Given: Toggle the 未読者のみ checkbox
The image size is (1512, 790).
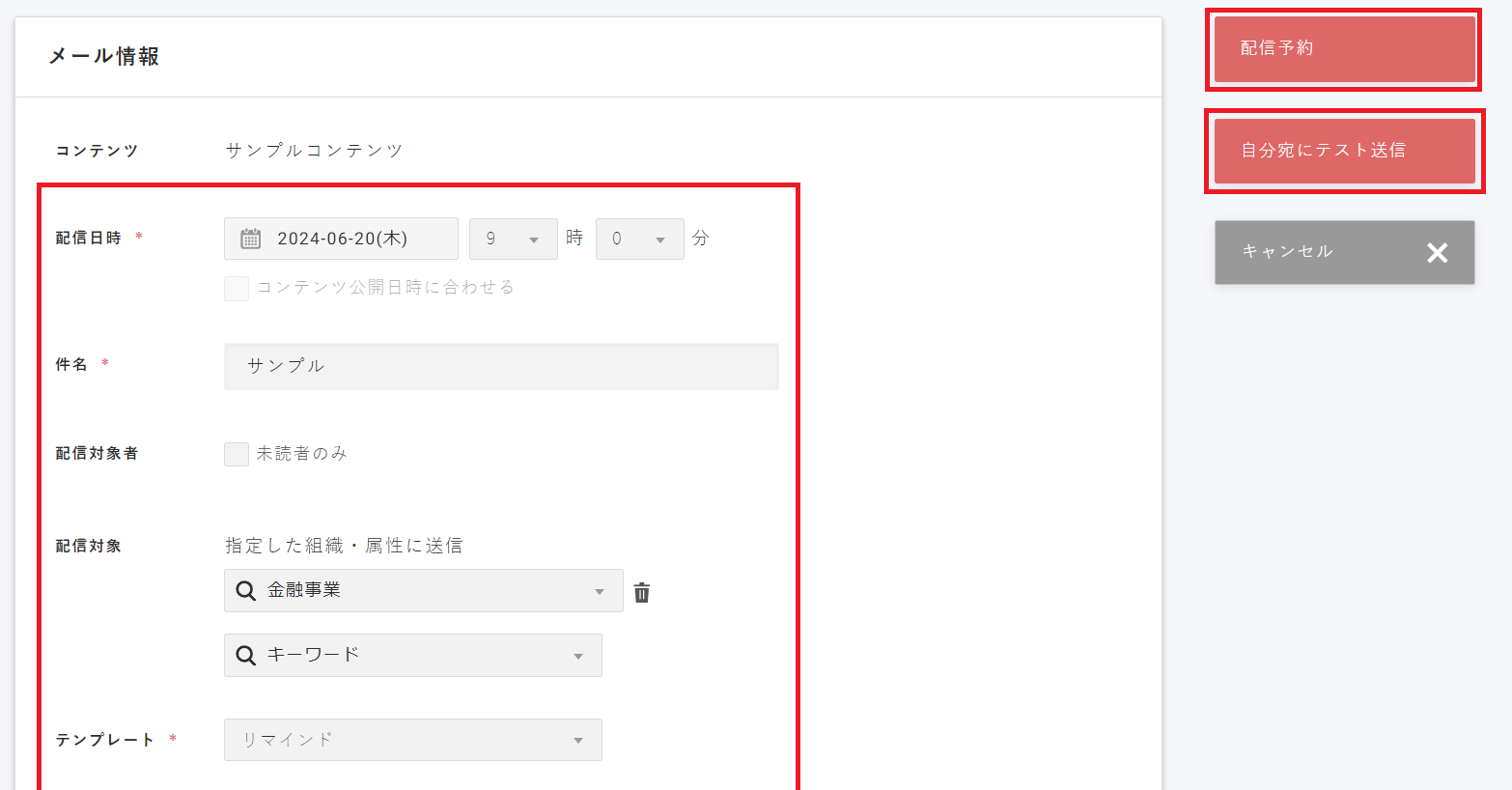Looking at the screenshot, I should [237, 454].
